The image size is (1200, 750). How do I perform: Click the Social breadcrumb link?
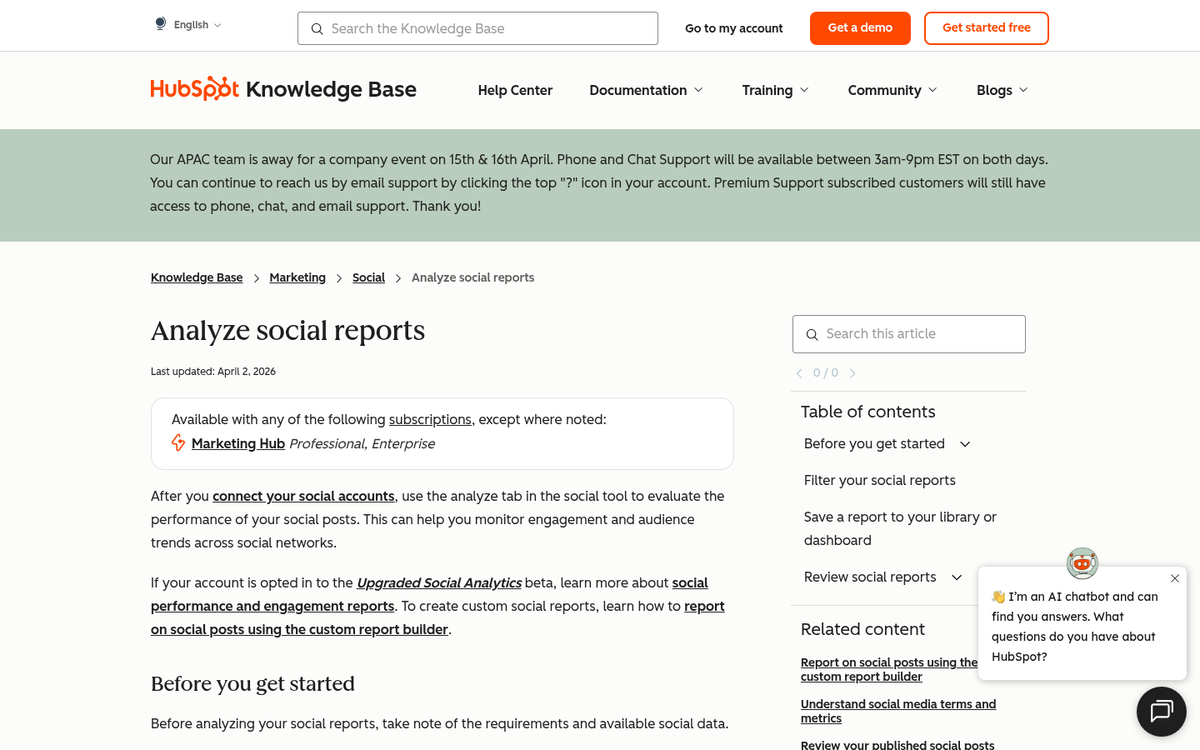point(368,277)
